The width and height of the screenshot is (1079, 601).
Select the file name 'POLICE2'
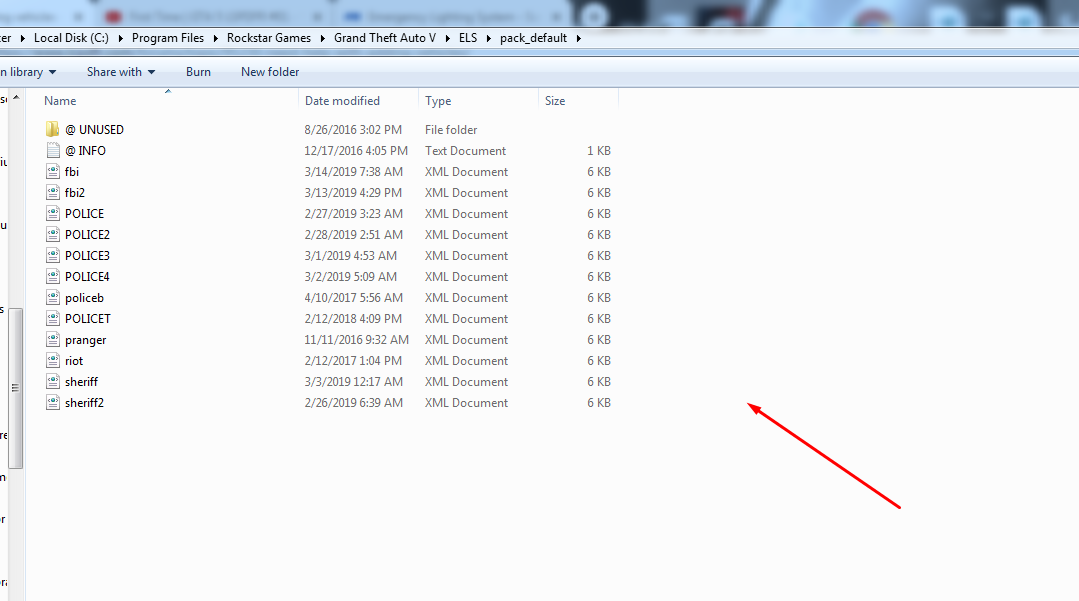[x=87, y=235]
